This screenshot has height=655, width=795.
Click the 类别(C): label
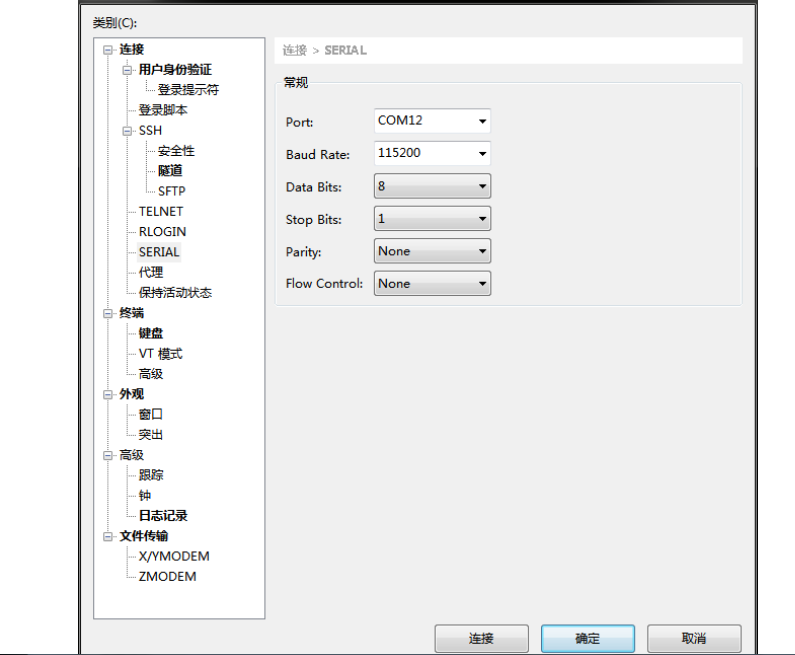(115, 23)
